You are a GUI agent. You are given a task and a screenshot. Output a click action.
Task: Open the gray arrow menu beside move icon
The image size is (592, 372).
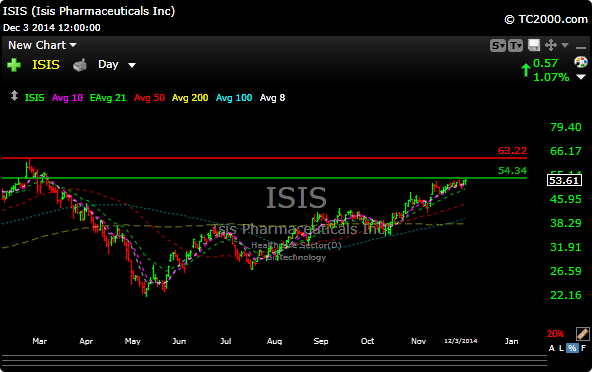click(x=565, y=45)
